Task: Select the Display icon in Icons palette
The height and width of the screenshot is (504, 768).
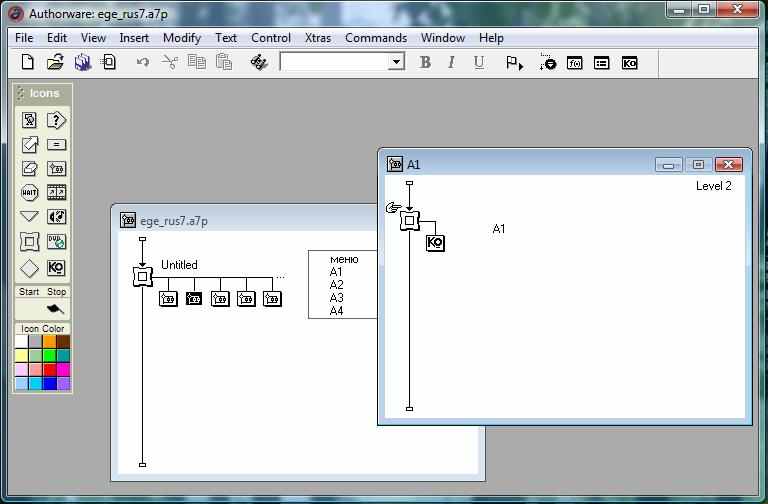Action: tap(29, 120)
